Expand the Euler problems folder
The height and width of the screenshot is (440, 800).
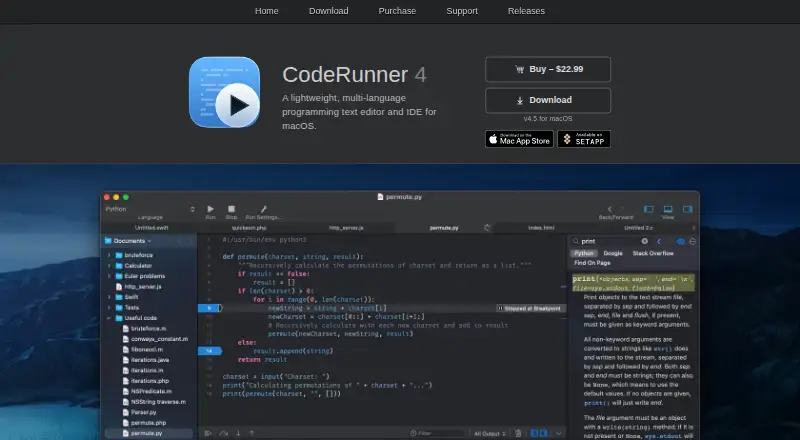point(109,276)
